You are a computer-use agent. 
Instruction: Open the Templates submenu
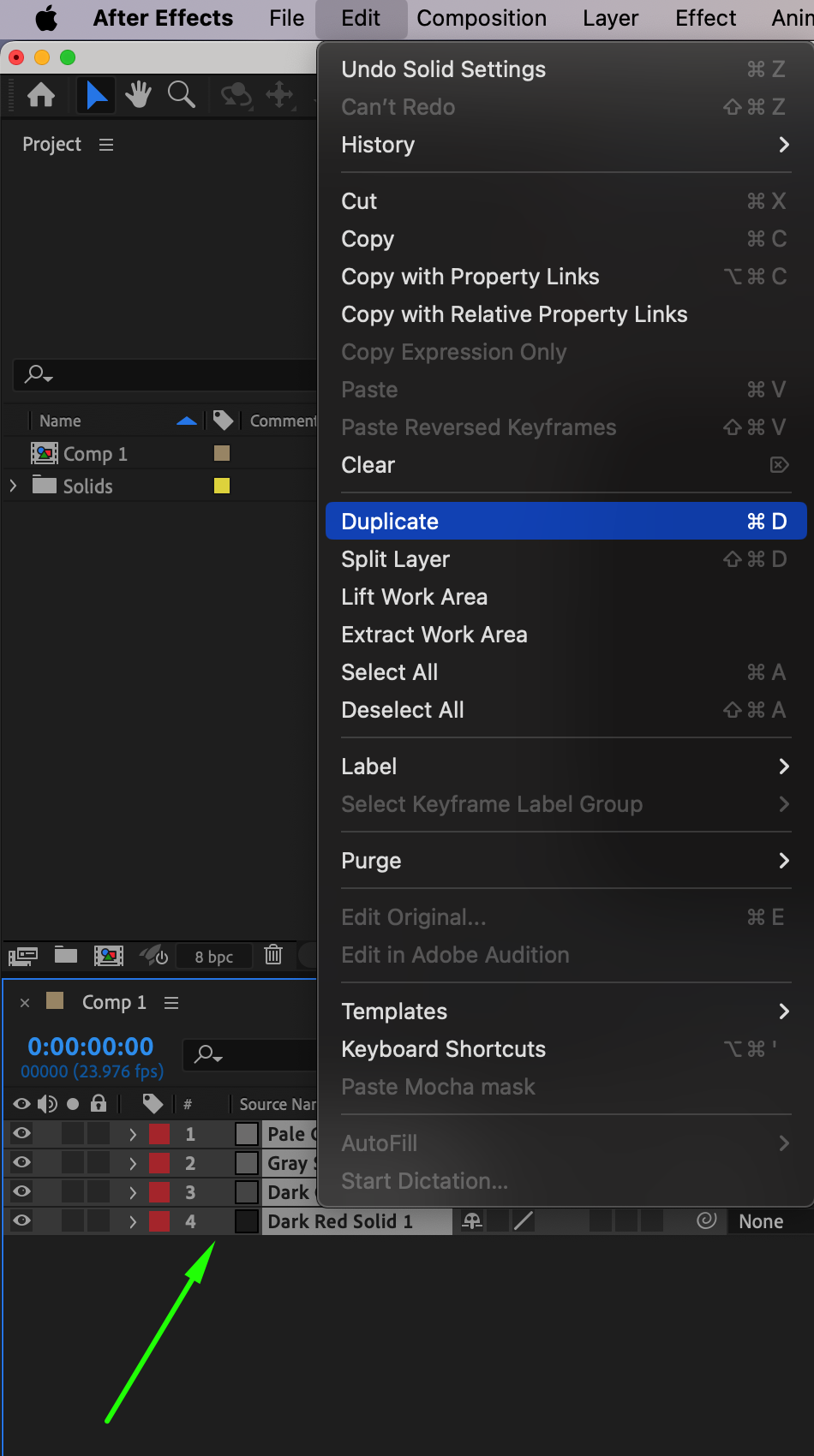[566, 1011]
